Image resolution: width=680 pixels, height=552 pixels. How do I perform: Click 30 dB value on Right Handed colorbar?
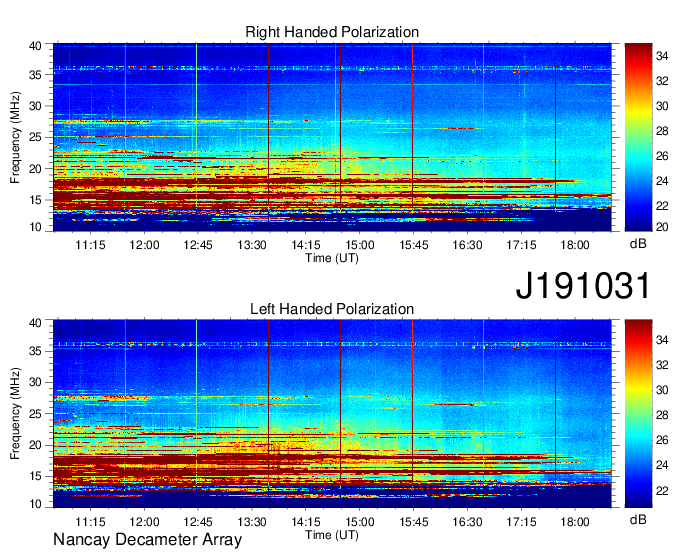pos(662,106)
